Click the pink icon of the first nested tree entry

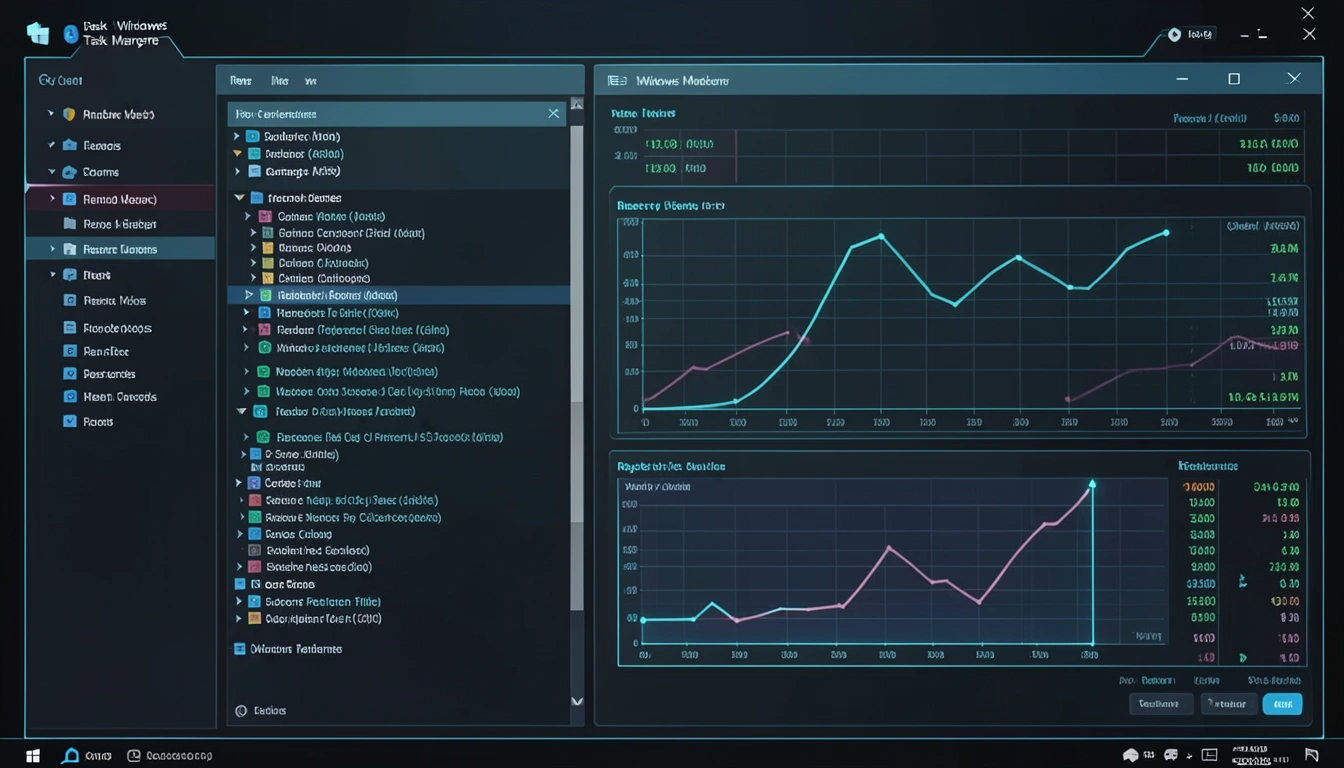click(x=265, y=216)
